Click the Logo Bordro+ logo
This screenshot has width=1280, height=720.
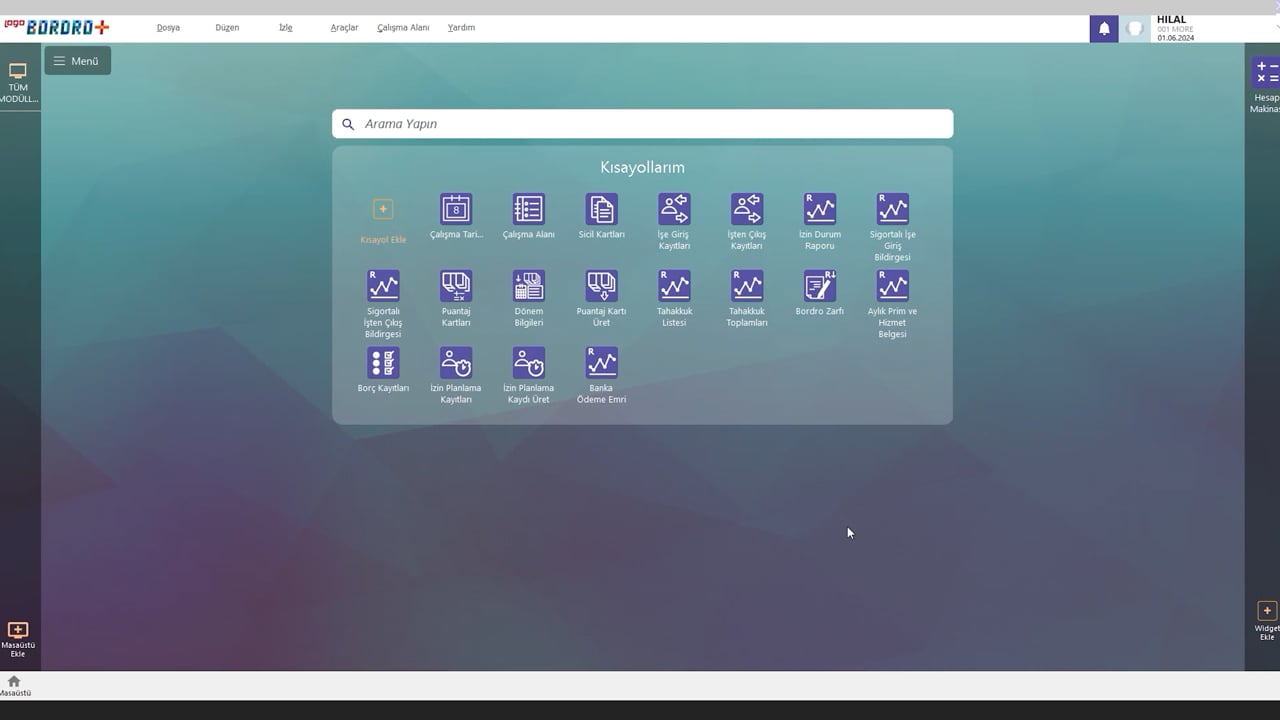coord(57,27)
